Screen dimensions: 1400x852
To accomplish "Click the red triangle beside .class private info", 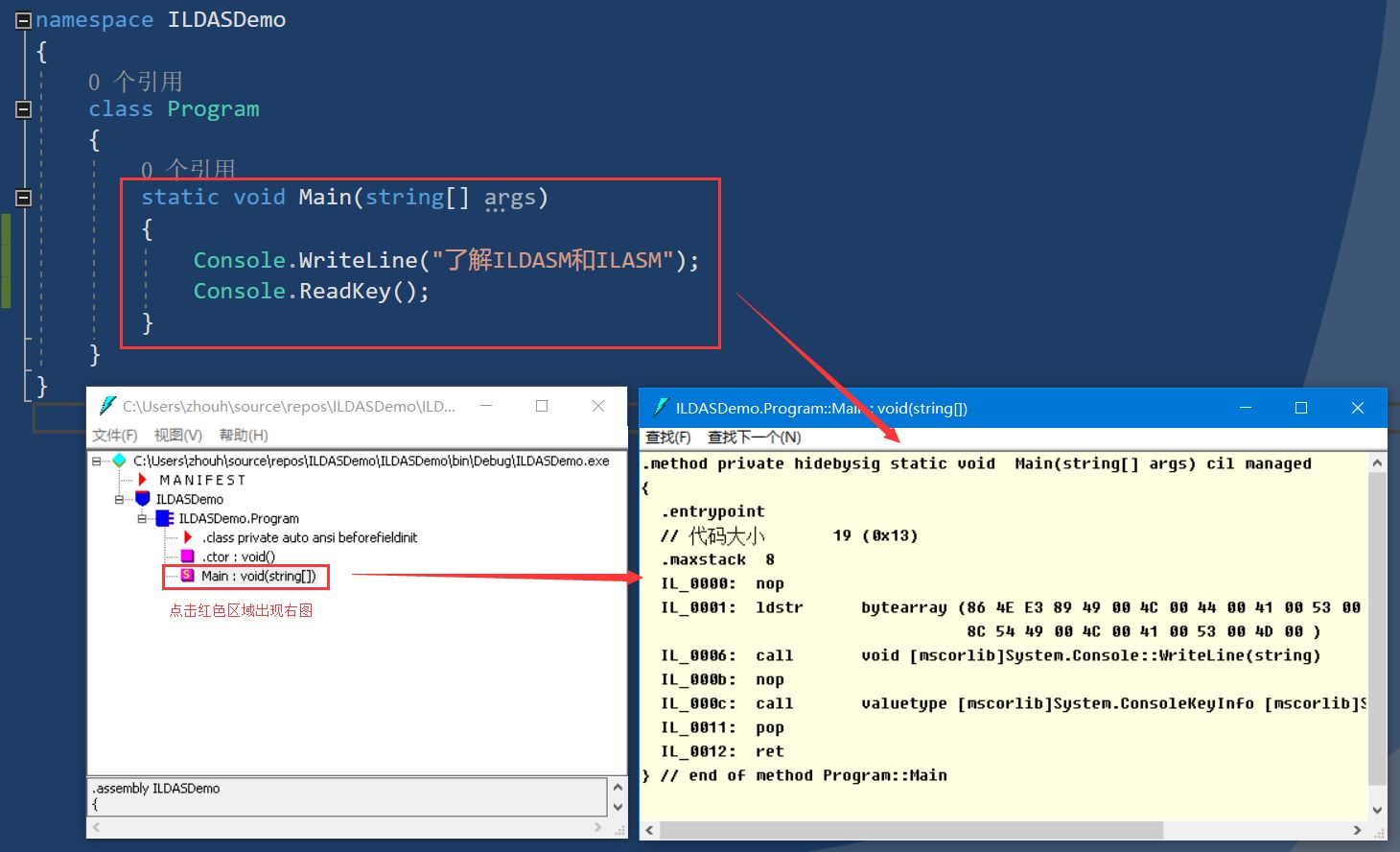I will pos(188,537).
